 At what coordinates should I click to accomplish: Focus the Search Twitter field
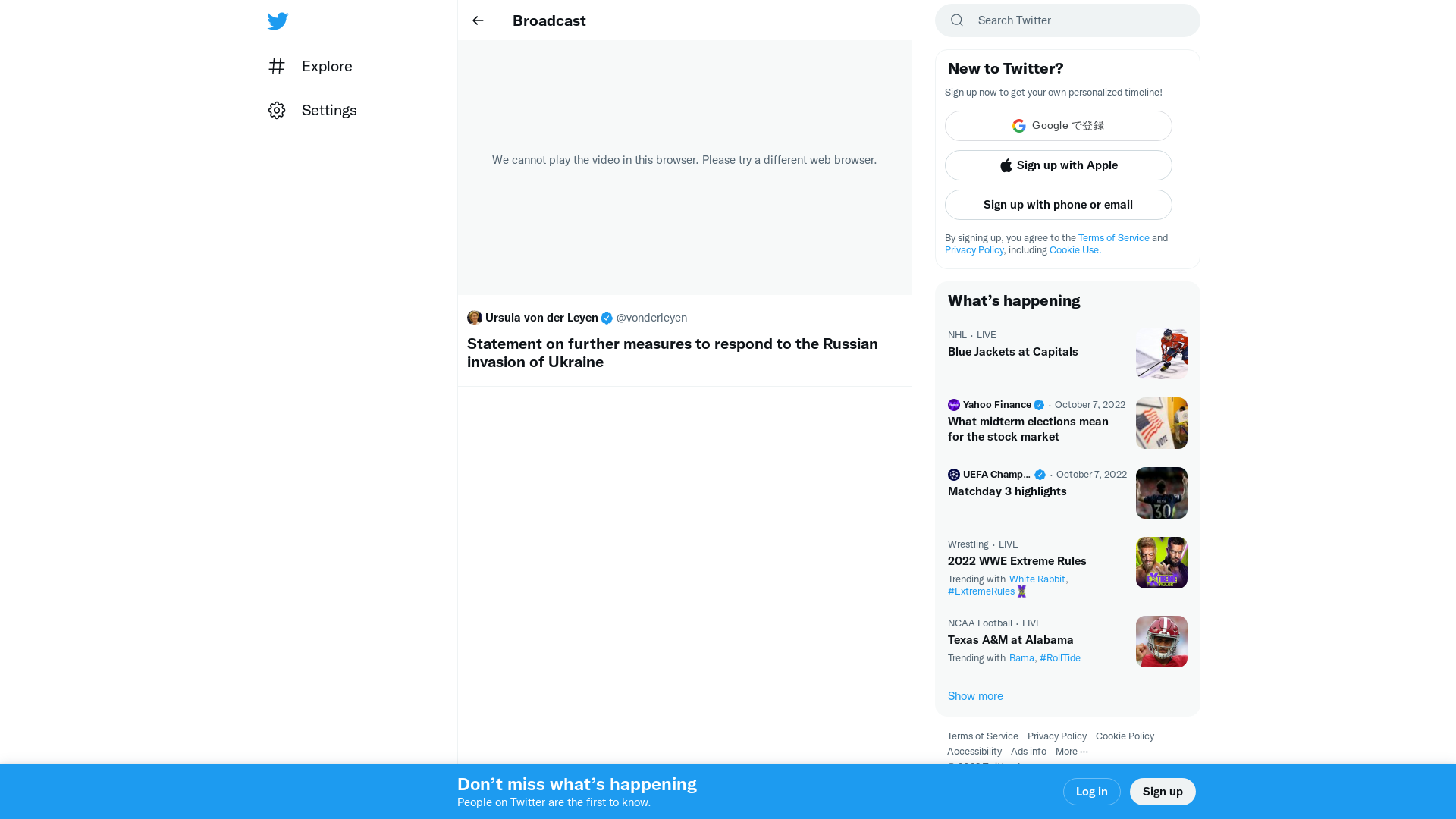point(1068,20)
